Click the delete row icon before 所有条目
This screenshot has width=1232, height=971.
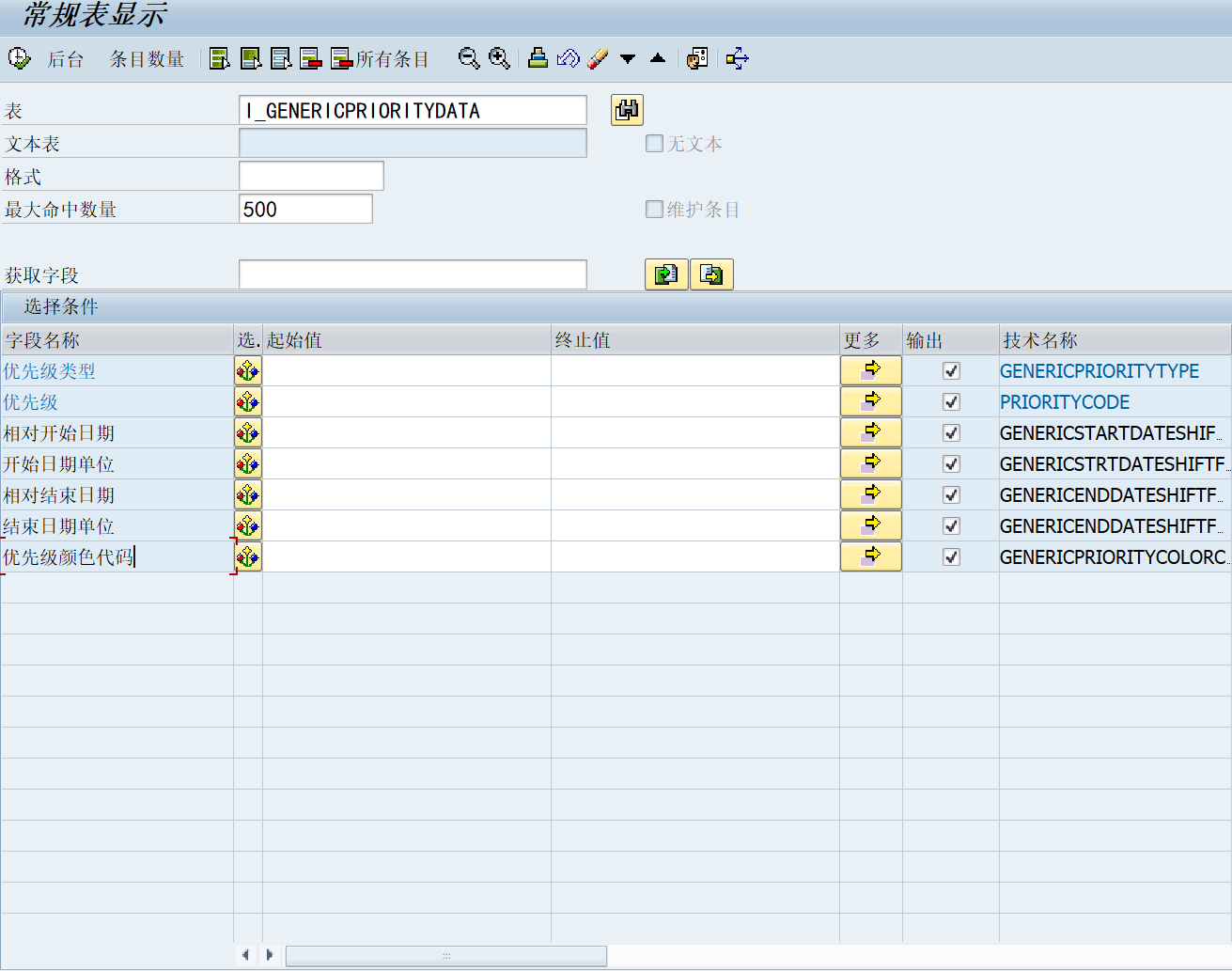tap(311, 59)
